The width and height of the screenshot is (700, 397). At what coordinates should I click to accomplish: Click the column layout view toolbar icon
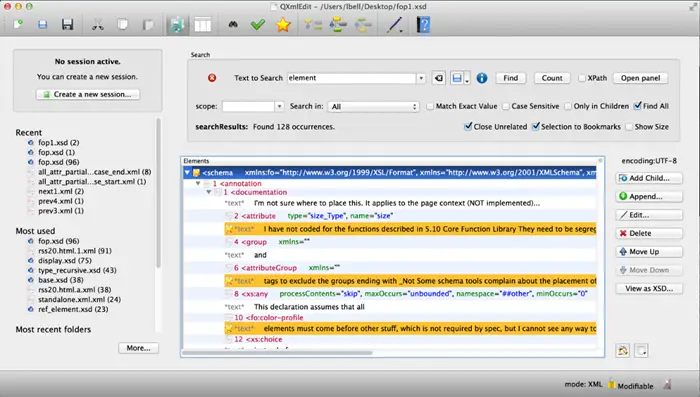(x=203, y=25)
